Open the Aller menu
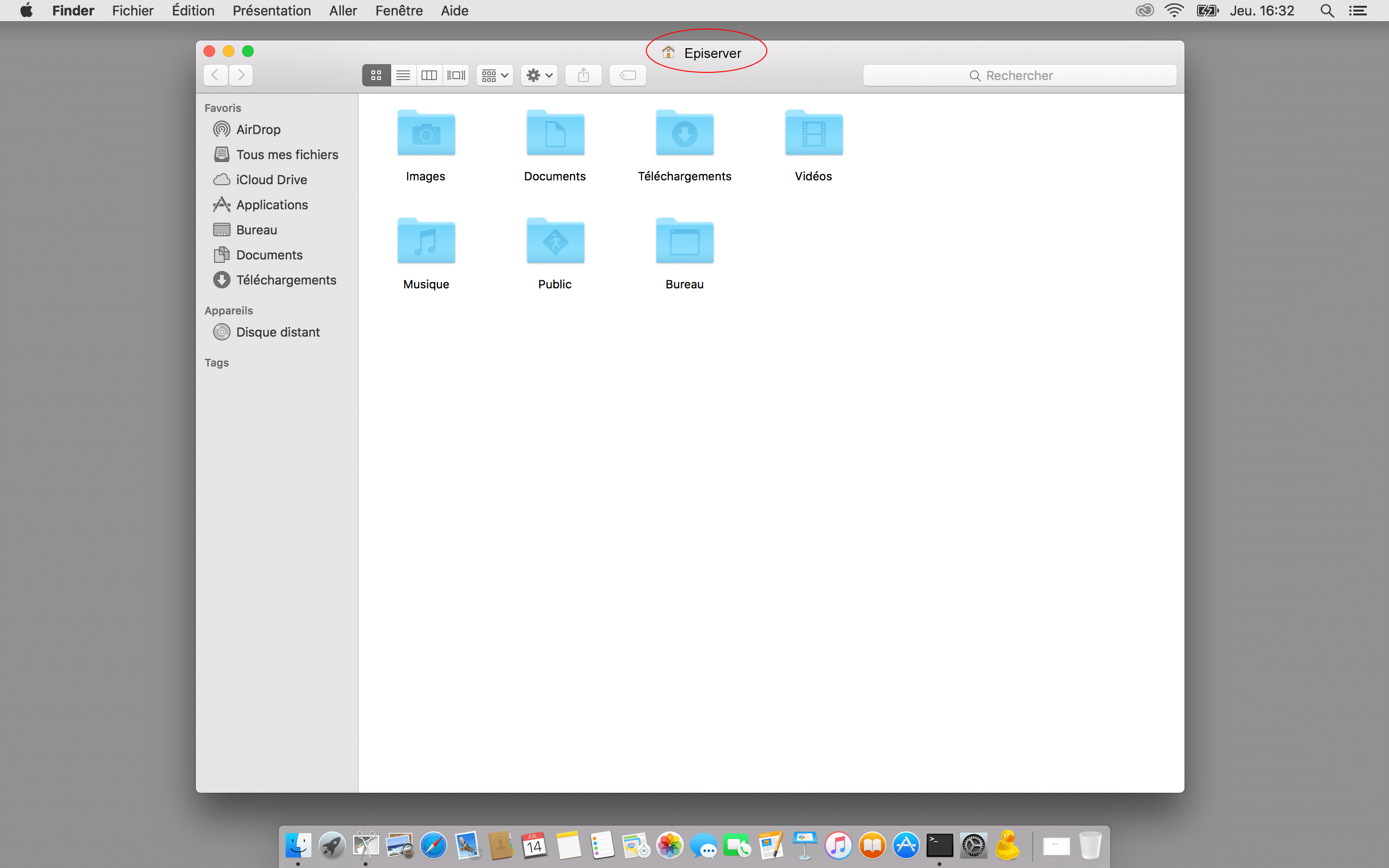1389x868 pixels. (342, 10)
